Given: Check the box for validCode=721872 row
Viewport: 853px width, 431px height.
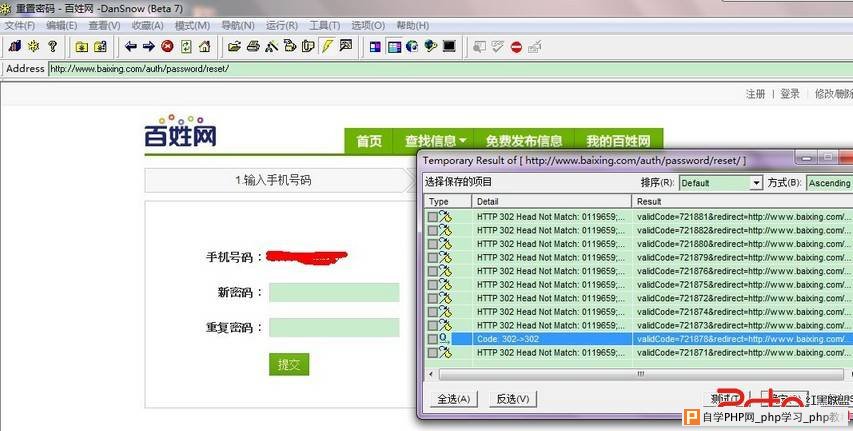Looking at the screenshot, I should 432,298.
